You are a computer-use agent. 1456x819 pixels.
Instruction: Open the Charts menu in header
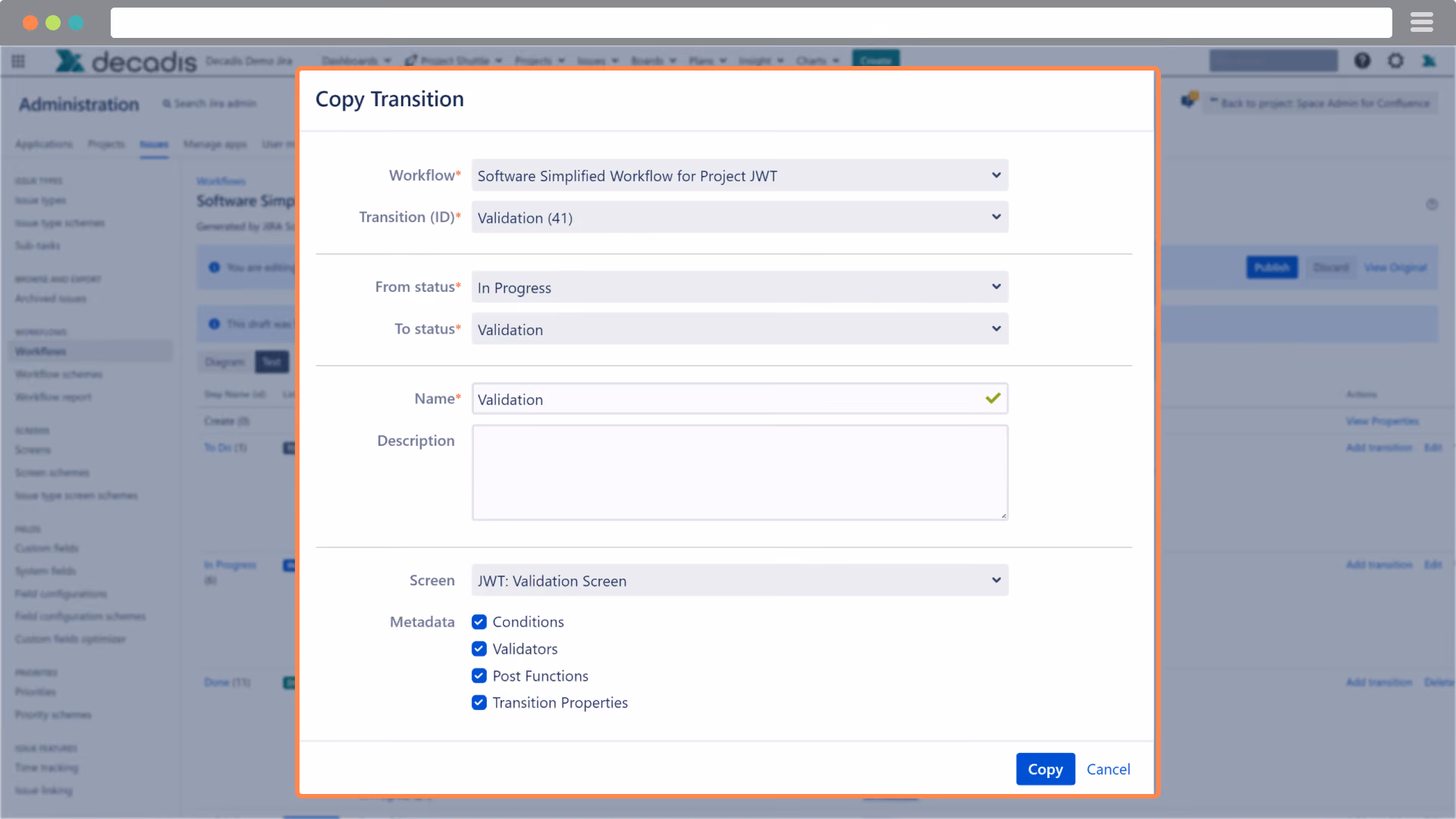click(817, 61)
